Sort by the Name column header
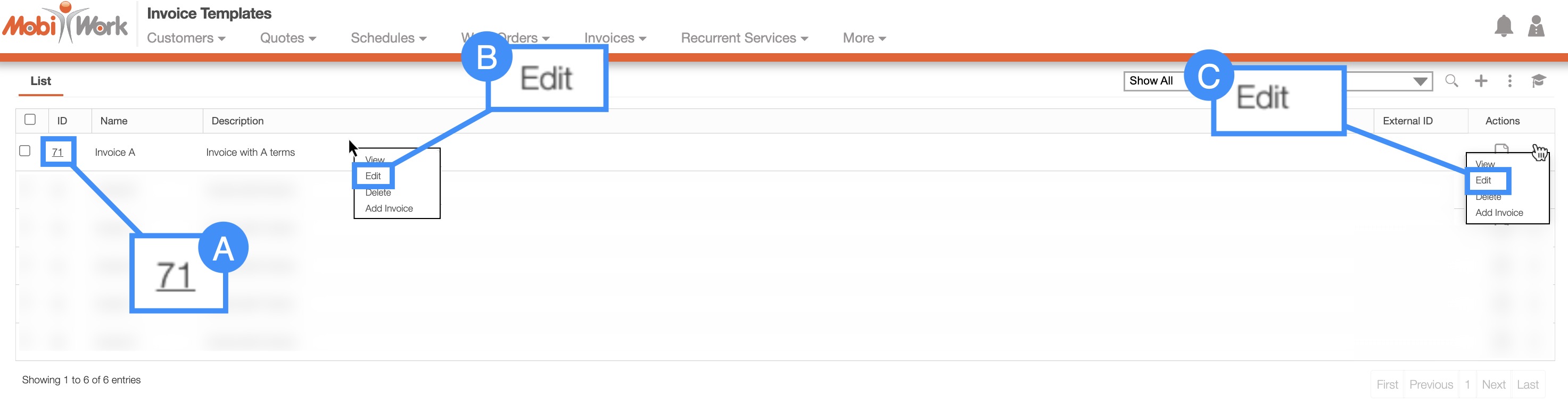Image resolution: width=1568 pixels, height=403 pixels. (114, 121)
